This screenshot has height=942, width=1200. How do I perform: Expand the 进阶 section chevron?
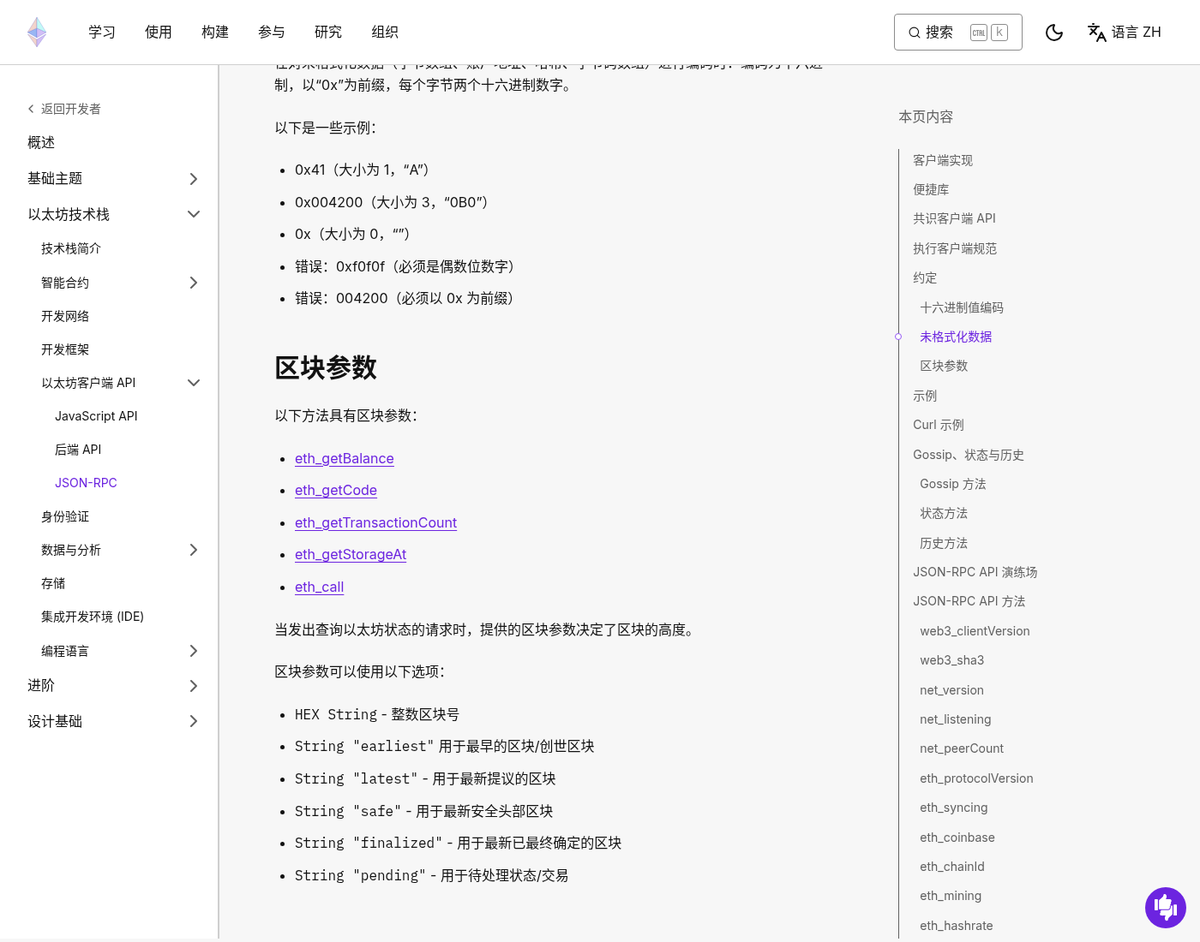[x=194, y=686]
